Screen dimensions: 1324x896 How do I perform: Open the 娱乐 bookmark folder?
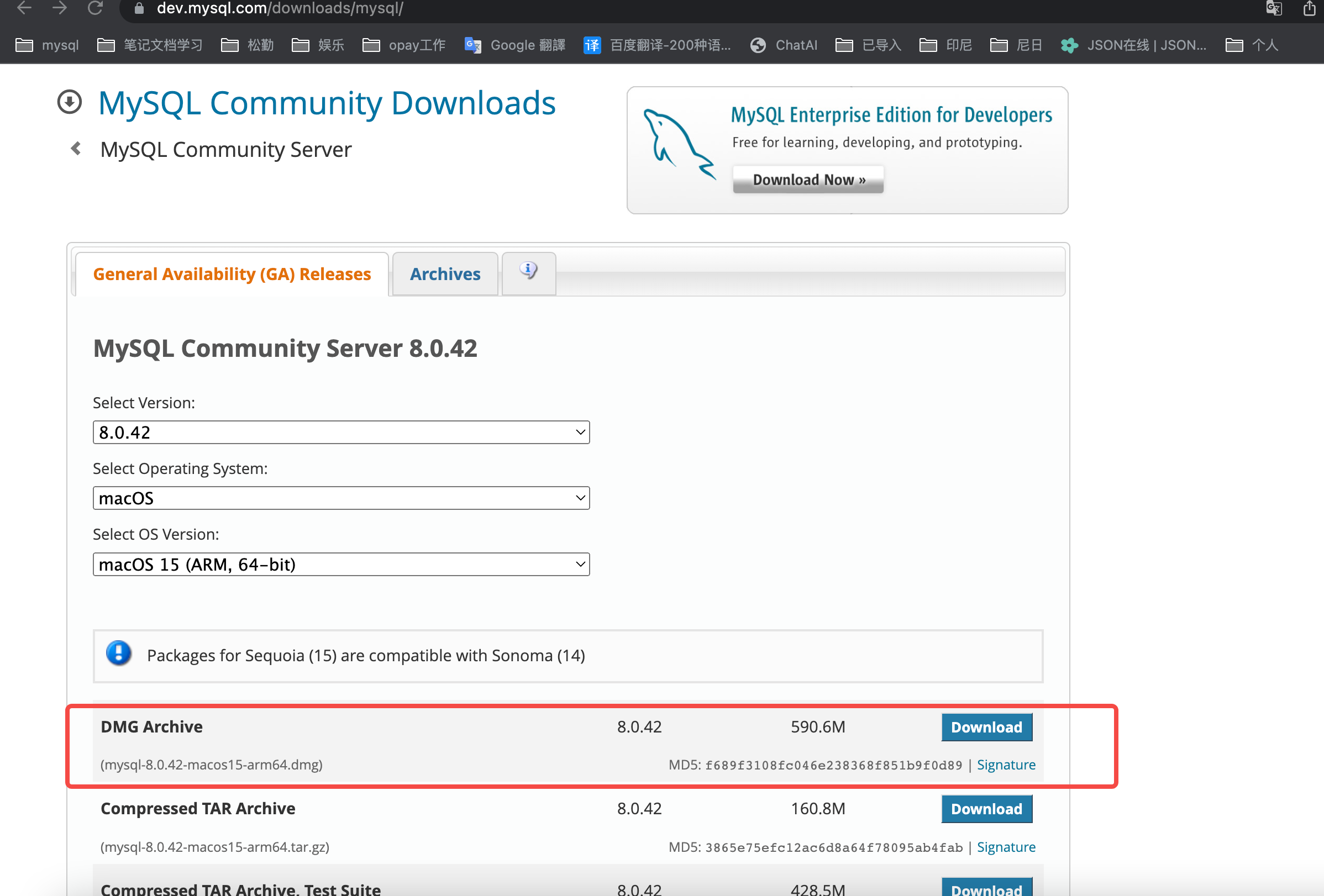pos(318,45)
